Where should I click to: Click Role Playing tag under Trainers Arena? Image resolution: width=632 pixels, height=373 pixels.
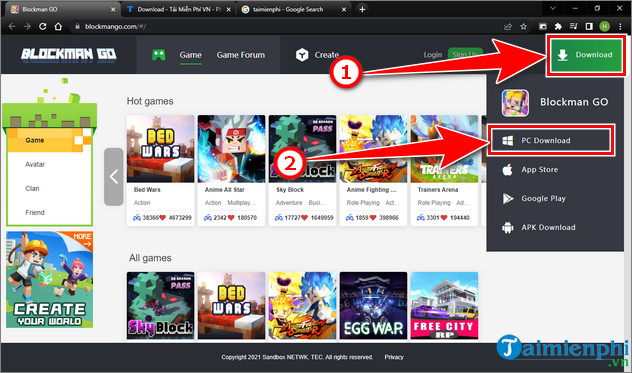[434, 203]
